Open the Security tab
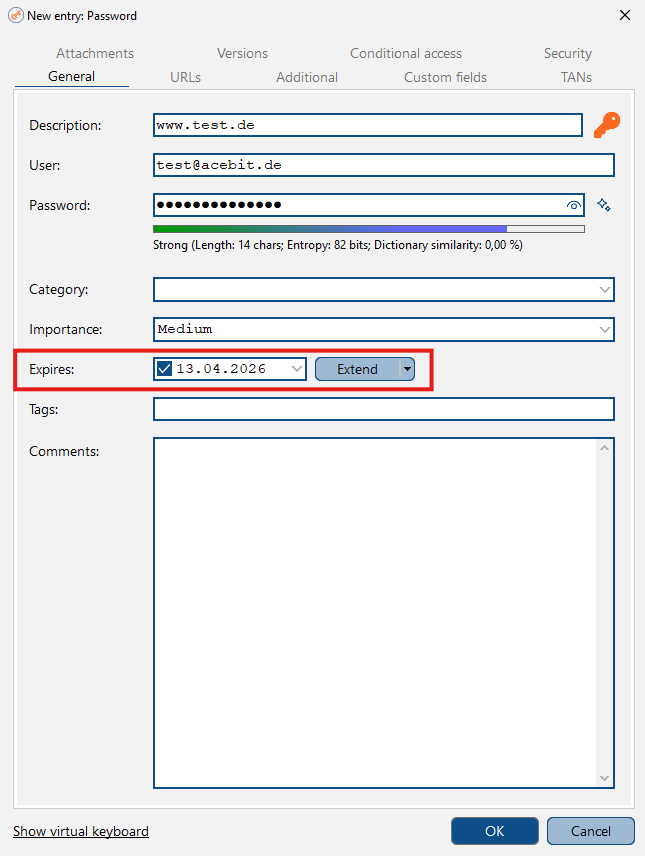645x856 pixels. (567, 54)
